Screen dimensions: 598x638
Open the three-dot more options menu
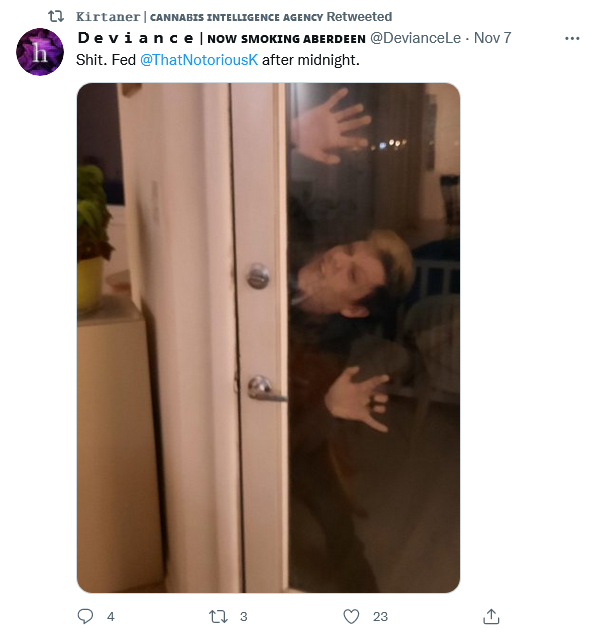point(572,38)
